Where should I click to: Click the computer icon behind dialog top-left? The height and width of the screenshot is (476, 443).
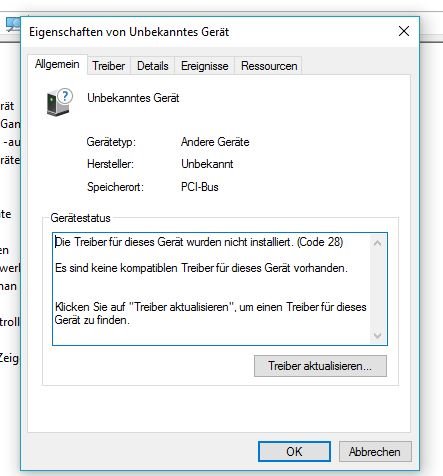click(x=13, y=24)
